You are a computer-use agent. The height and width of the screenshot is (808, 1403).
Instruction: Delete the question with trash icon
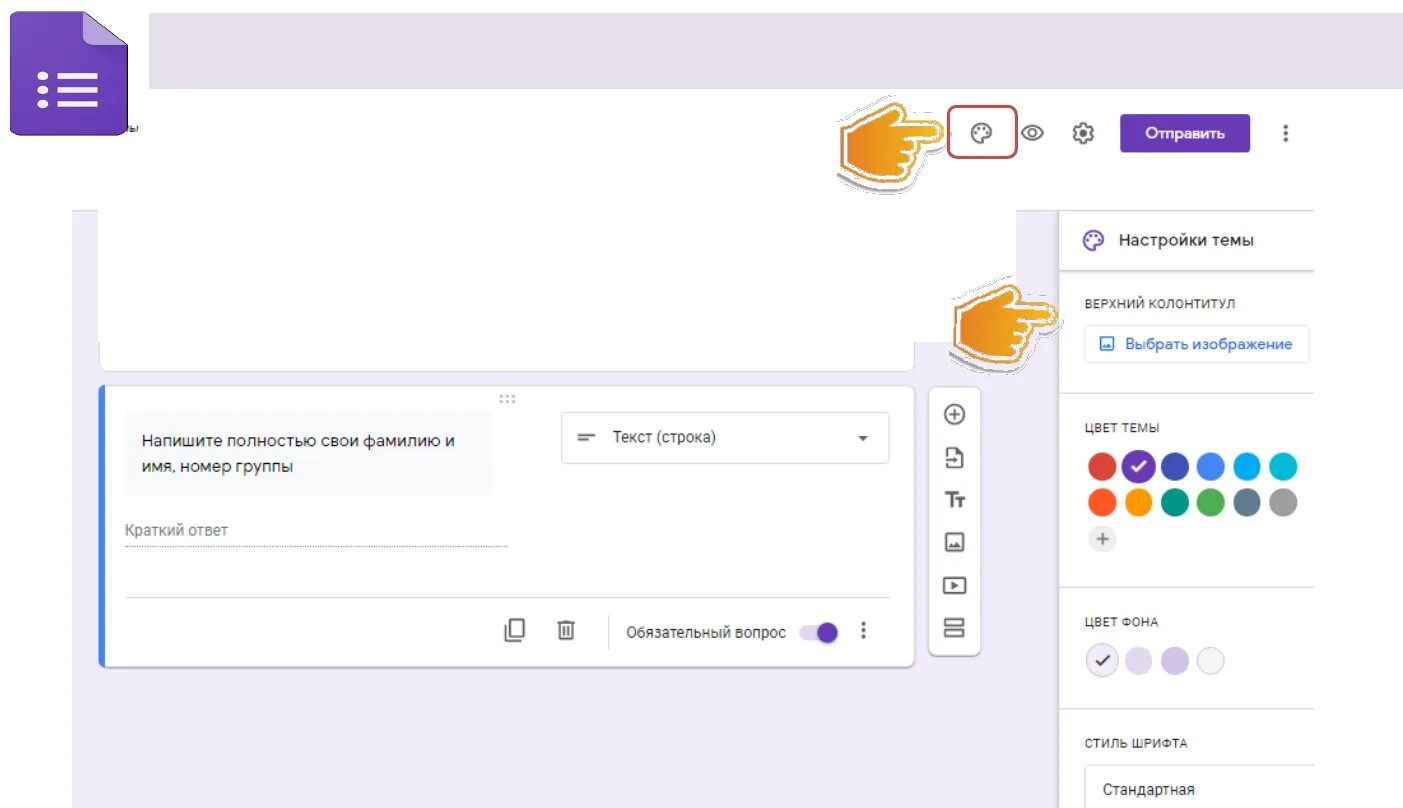coord(566,631)
